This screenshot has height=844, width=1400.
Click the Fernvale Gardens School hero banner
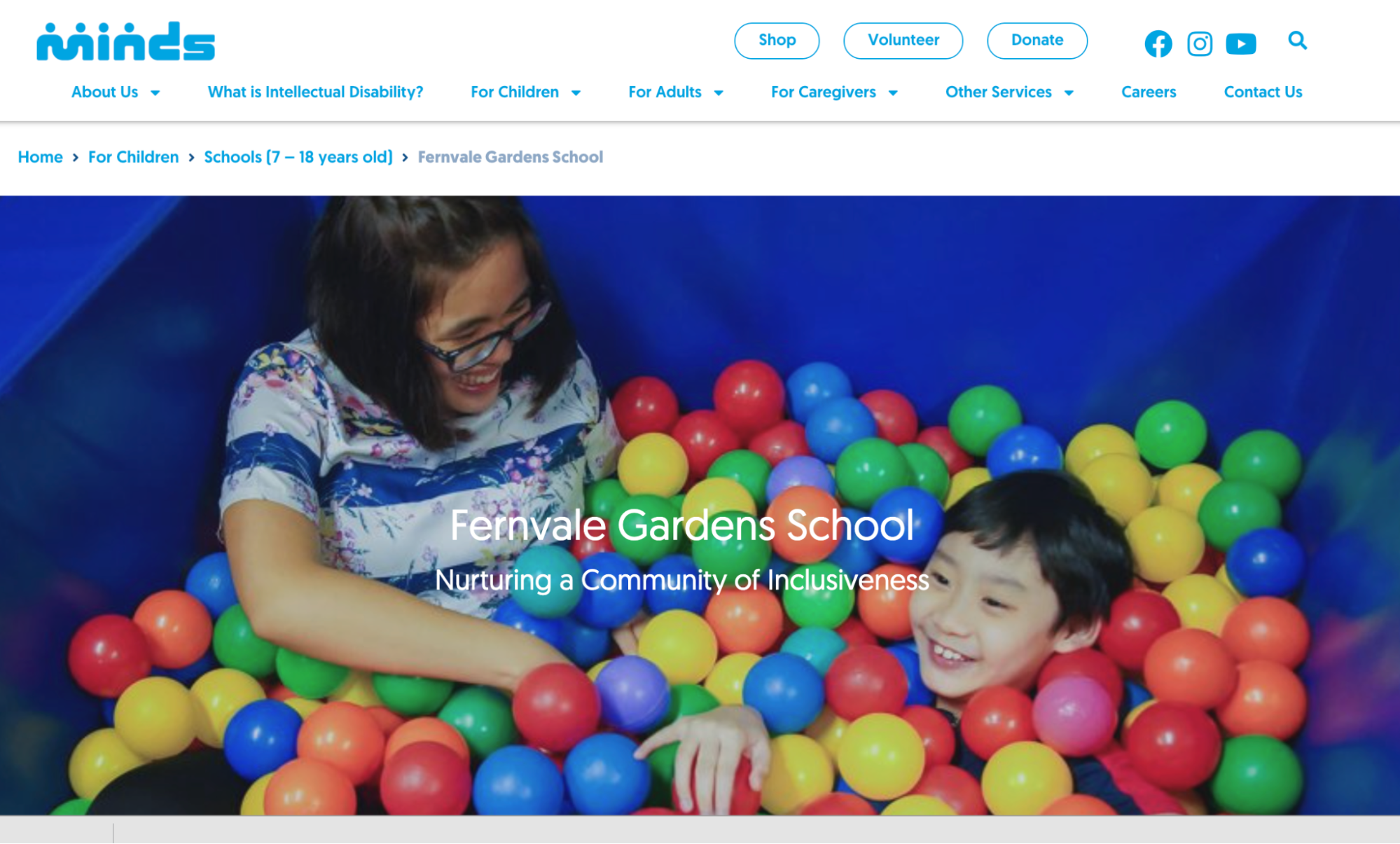click(x=700, y=505)
